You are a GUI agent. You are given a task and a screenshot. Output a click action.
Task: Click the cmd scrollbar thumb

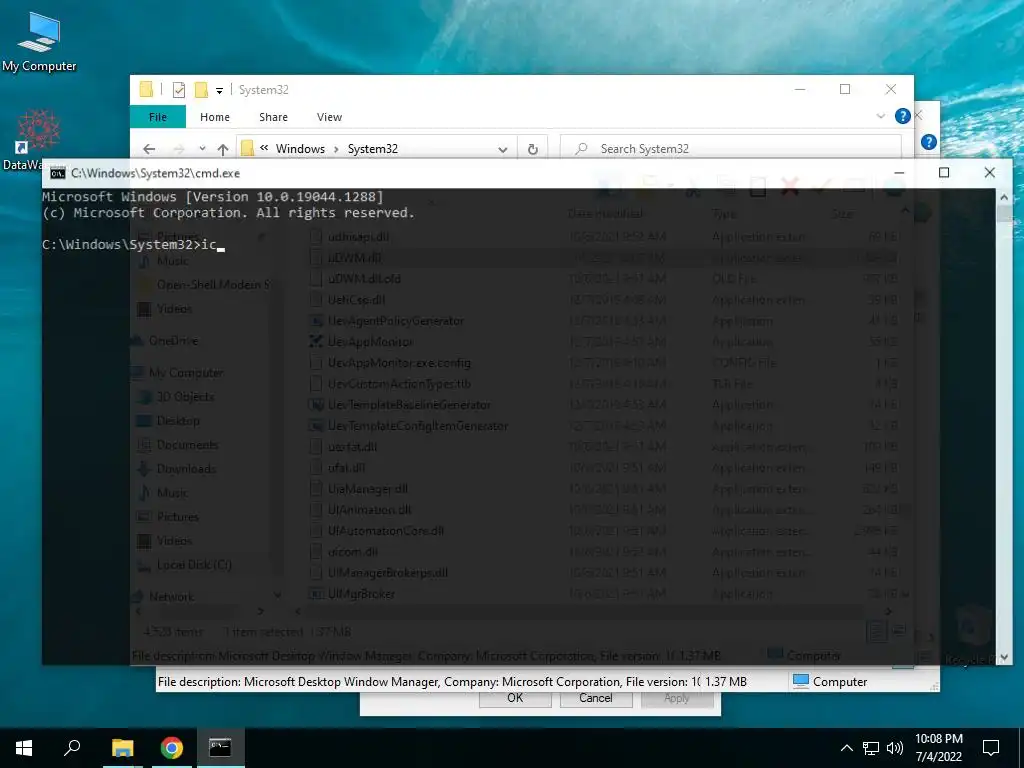coord(1004,216)
